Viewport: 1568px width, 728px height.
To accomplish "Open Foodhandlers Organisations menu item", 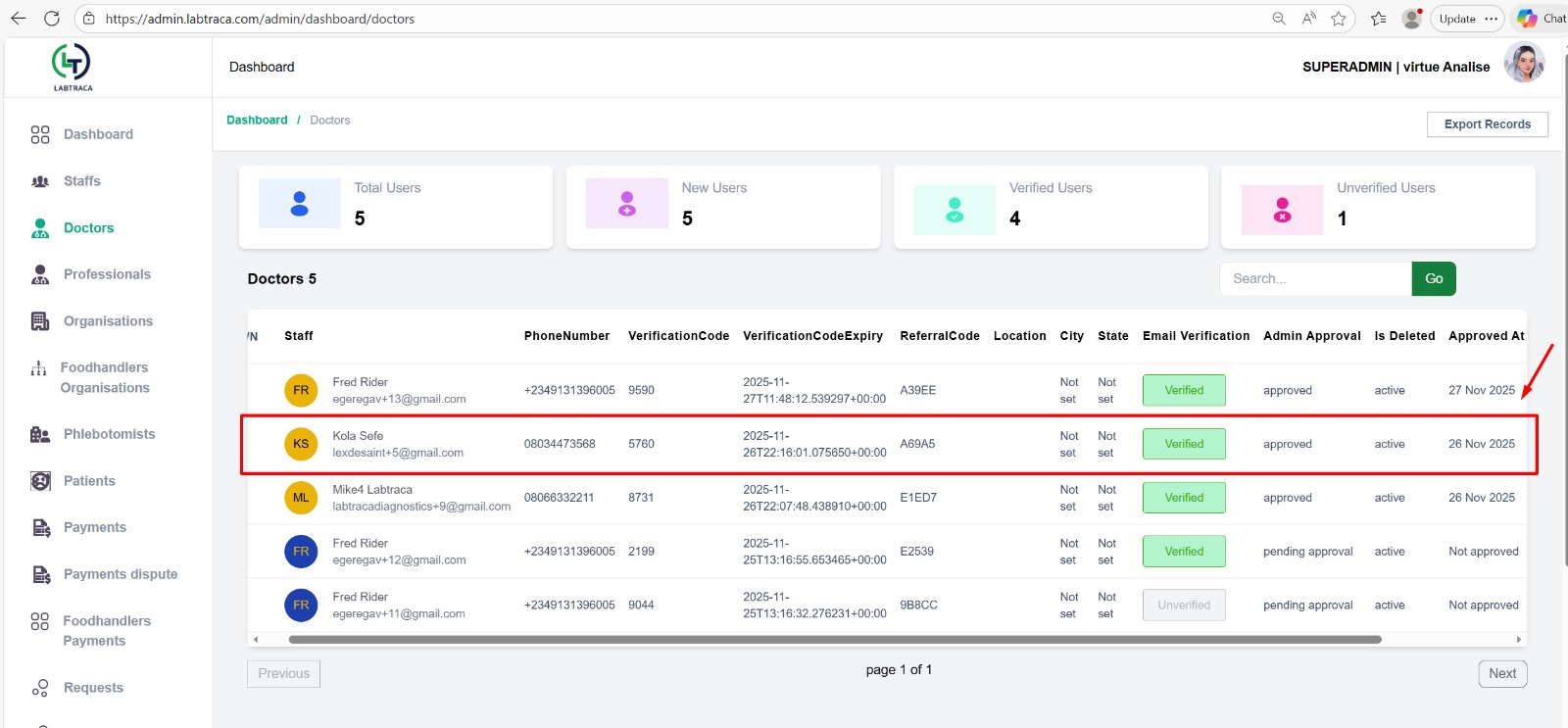I will click(104, 377).
